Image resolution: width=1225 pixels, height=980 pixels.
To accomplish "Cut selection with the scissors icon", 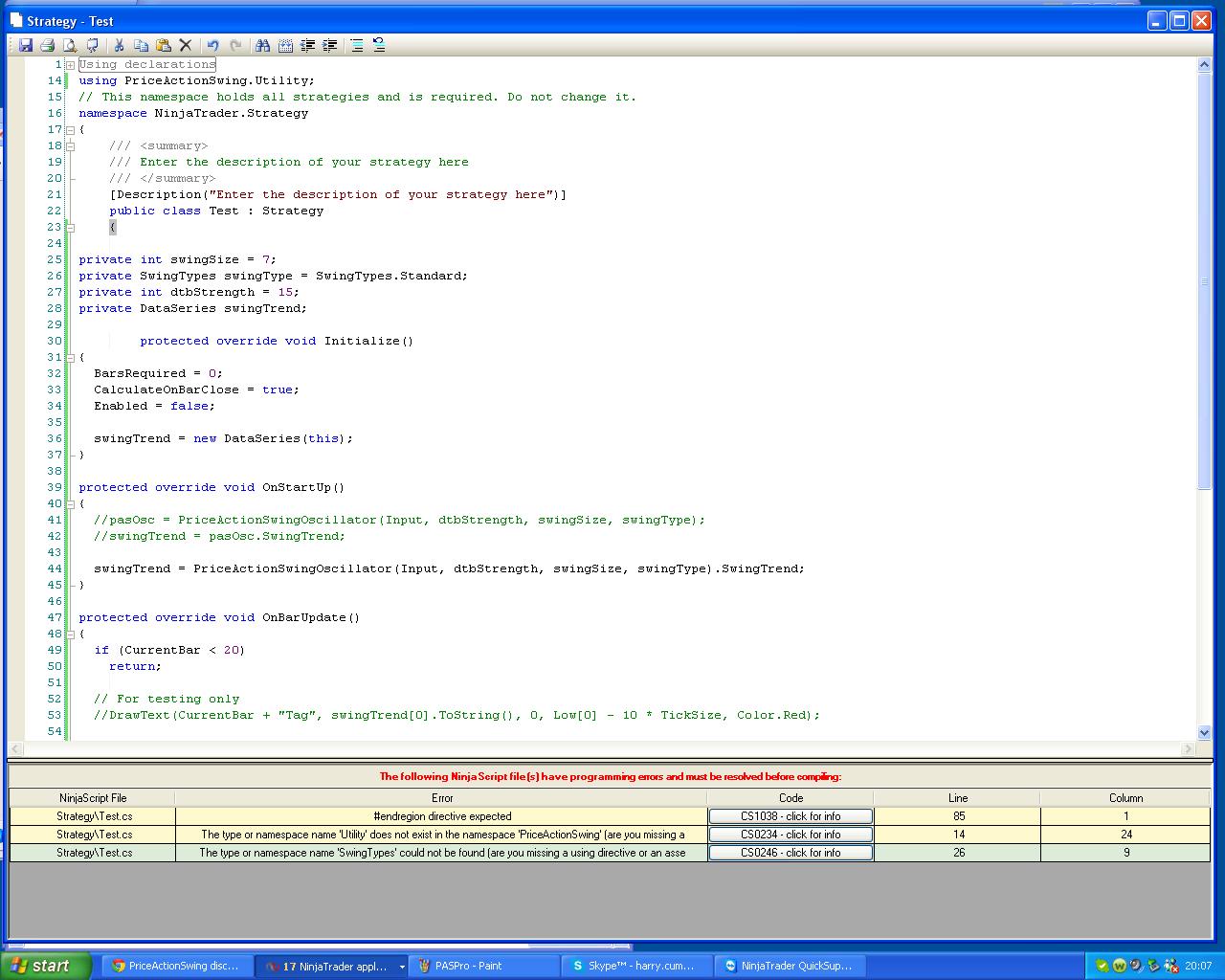I will [119, 45].
